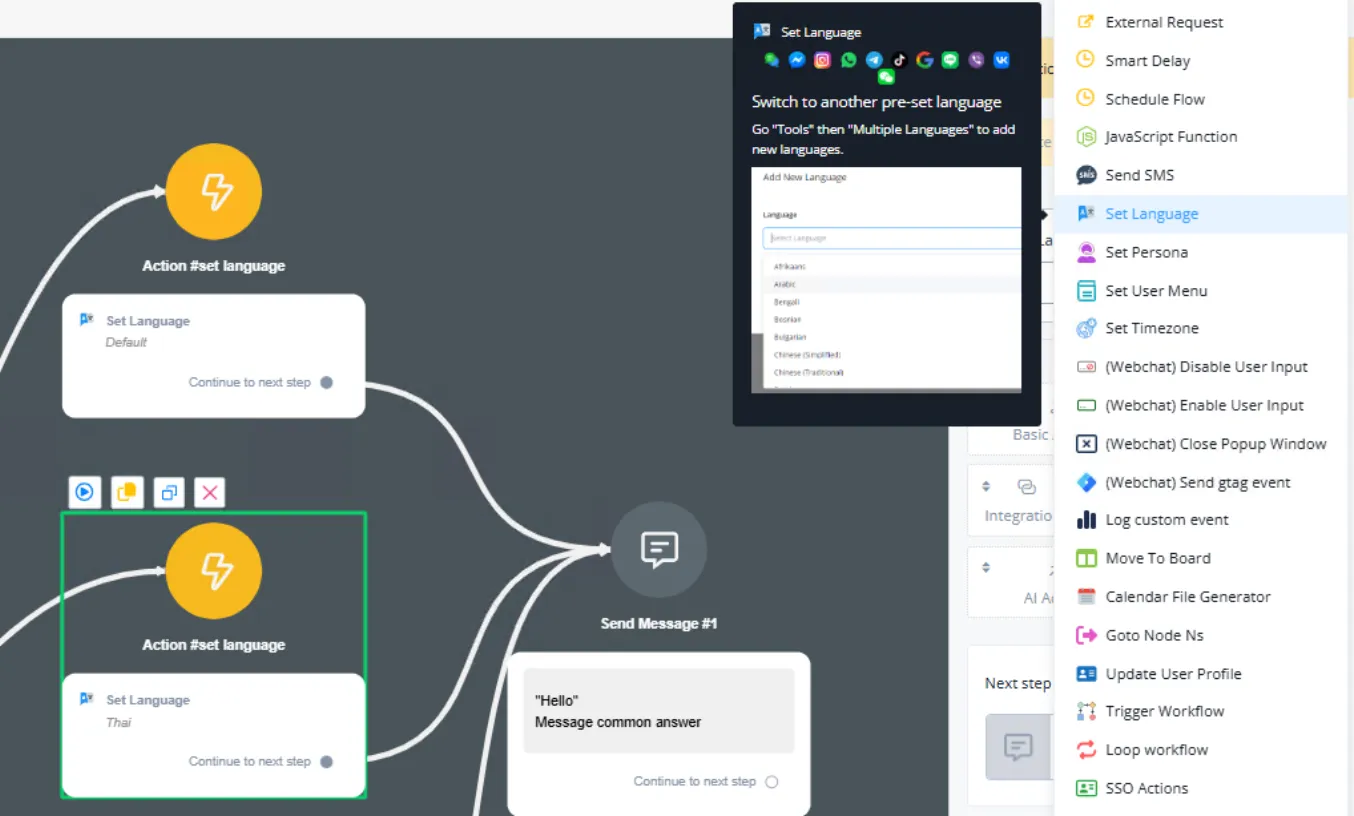Click the Send Message #1 chat bubble node
The image size is (1354, 816).
[x=659, y=549]
